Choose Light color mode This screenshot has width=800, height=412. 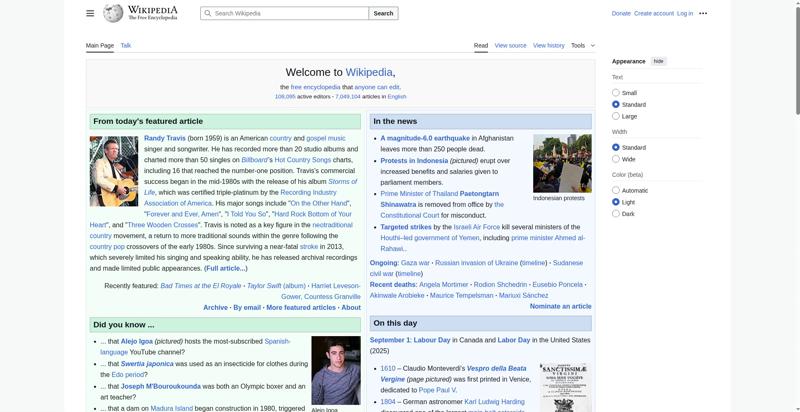pyautogui.click(x=616, y=202)
